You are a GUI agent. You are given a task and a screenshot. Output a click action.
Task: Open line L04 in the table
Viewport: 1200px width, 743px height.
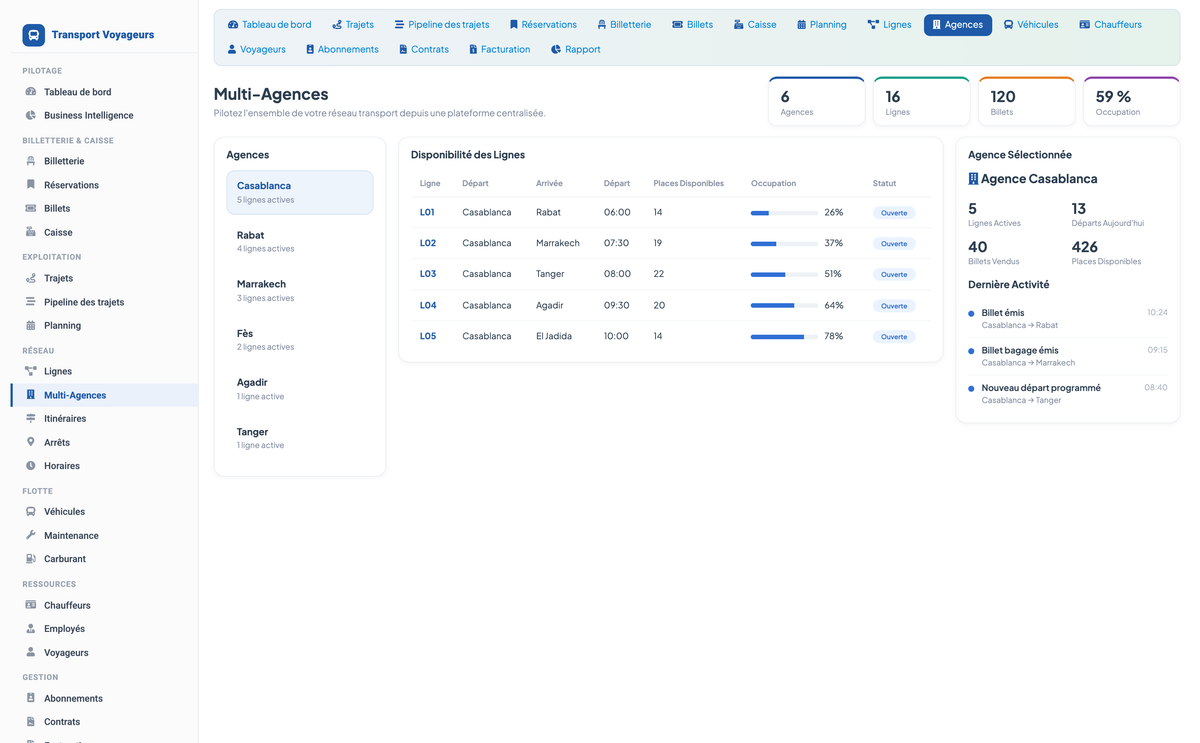[x=428, y=305]
